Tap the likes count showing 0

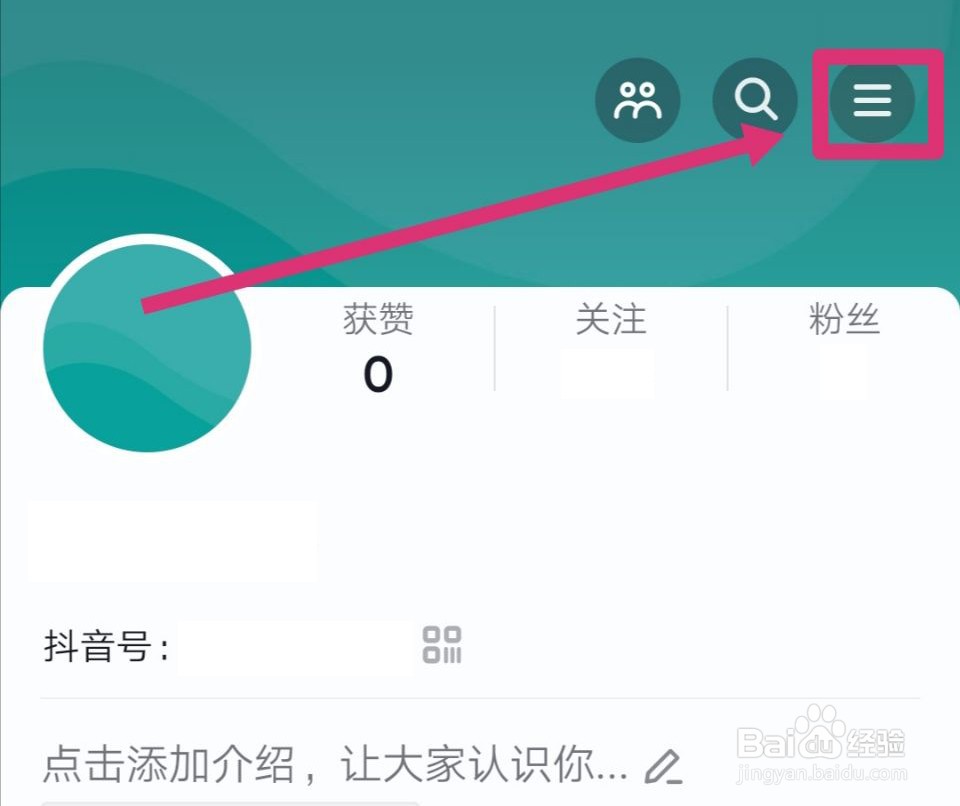click(x=378, y=374)
